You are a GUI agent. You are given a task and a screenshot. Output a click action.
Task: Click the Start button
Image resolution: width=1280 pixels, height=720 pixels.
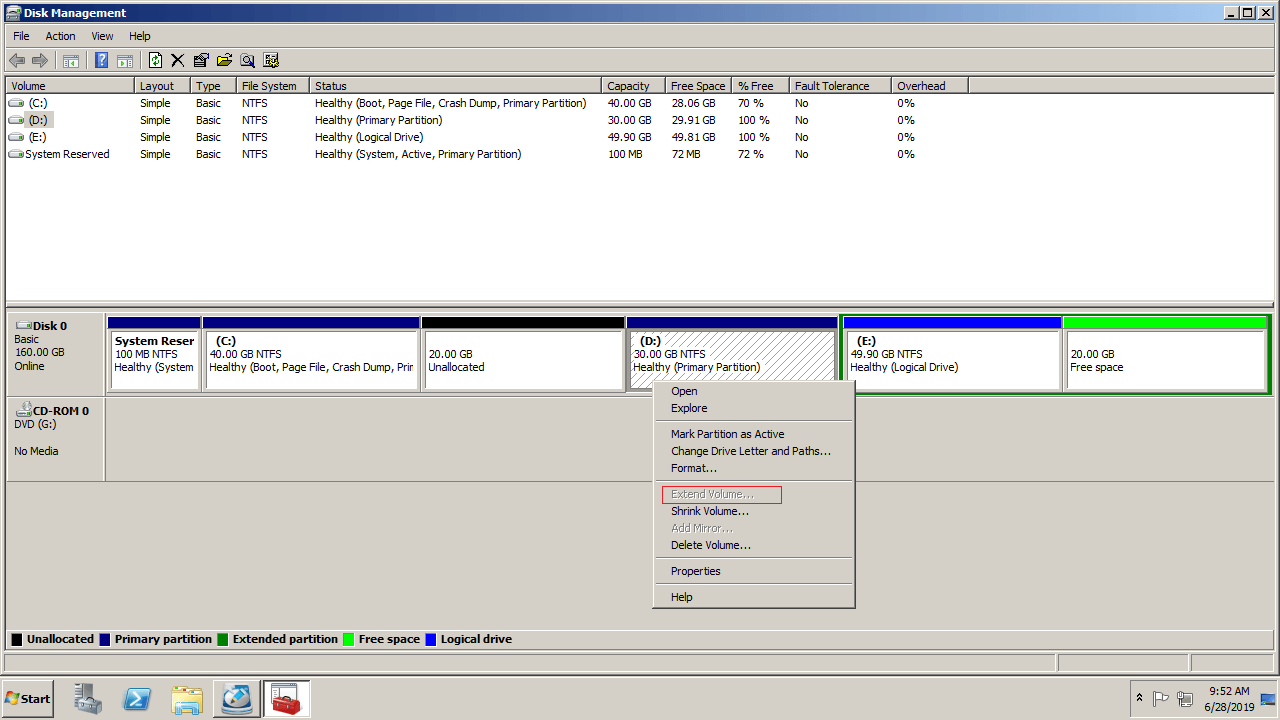28,699
